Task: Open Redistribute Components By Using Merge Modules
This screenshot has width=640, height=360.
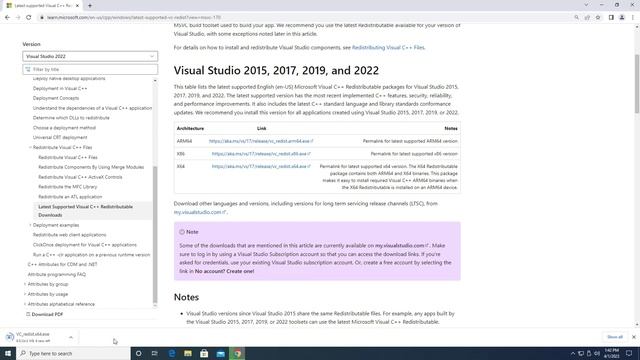Action: (x=91, y=167)
